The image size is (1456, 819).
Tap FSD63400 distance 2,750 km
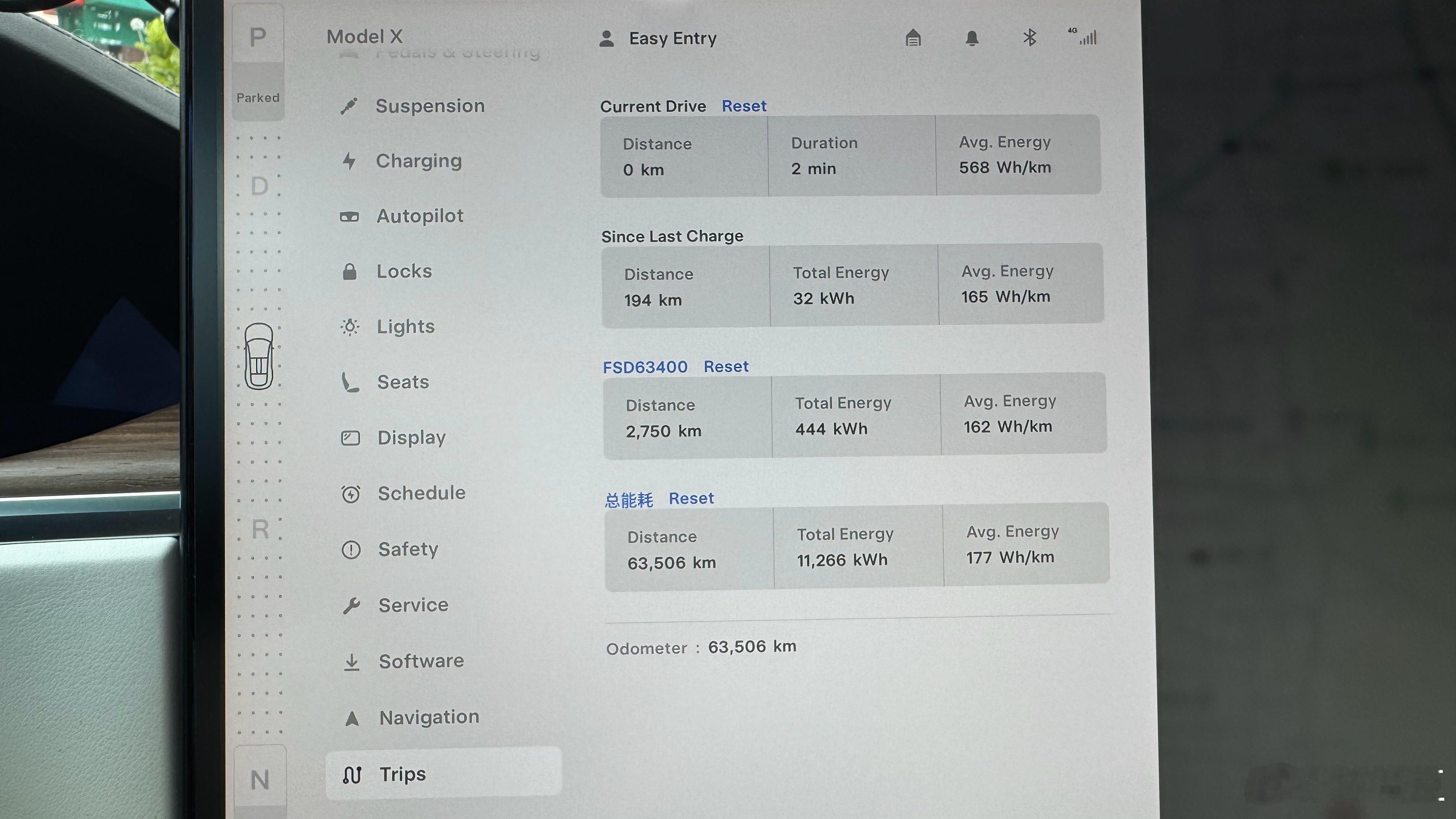click(664, 432)
